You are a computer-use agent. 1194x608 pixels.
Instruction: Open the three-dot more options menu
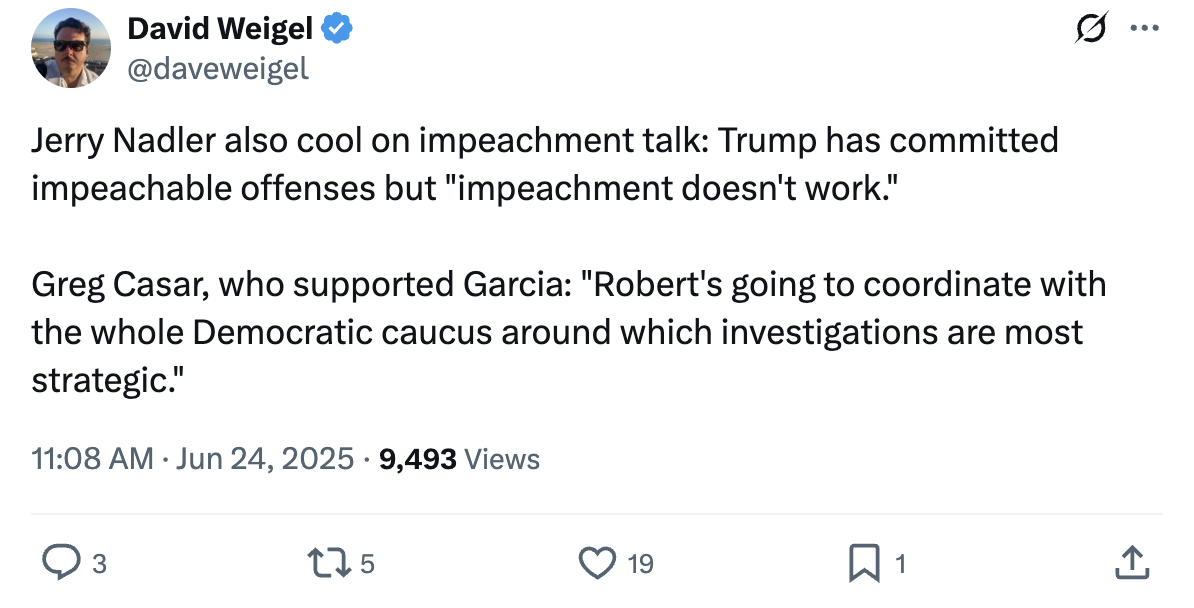[1143, 29]
